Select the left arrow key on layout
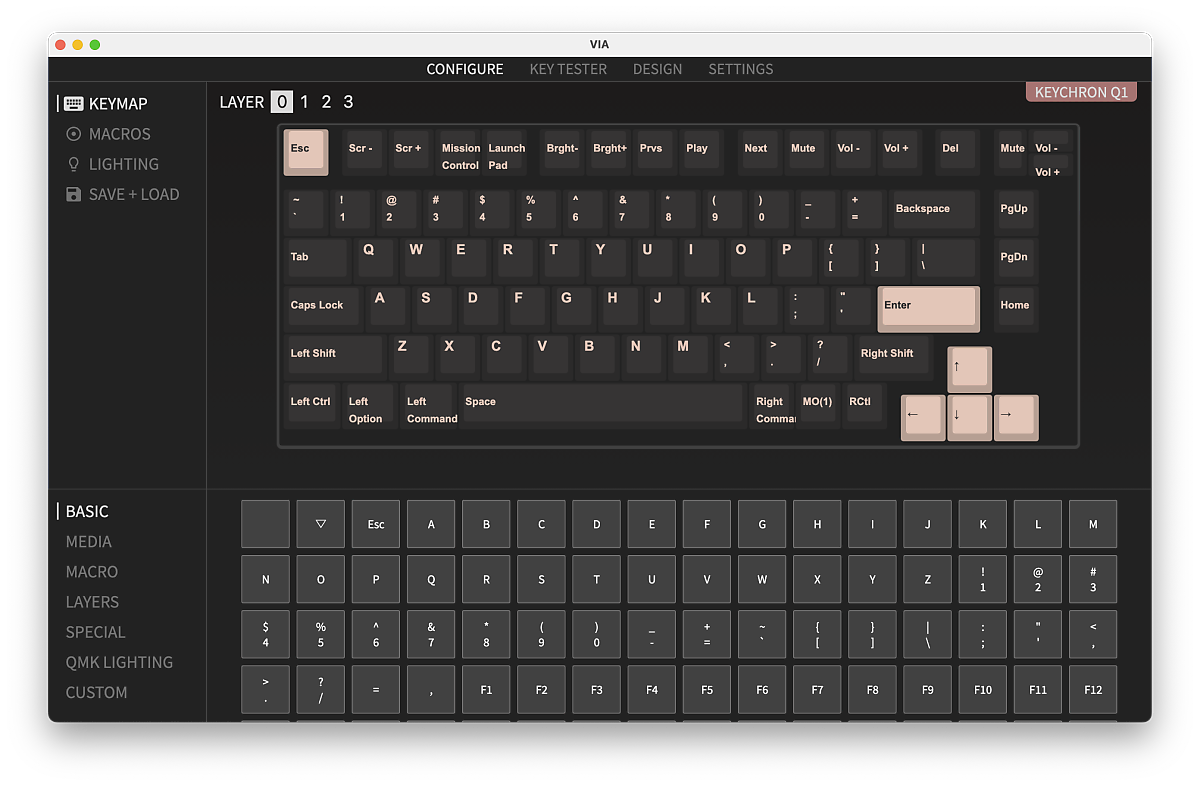Viewport: 1200px width, 786px height. tap(923, 418)
